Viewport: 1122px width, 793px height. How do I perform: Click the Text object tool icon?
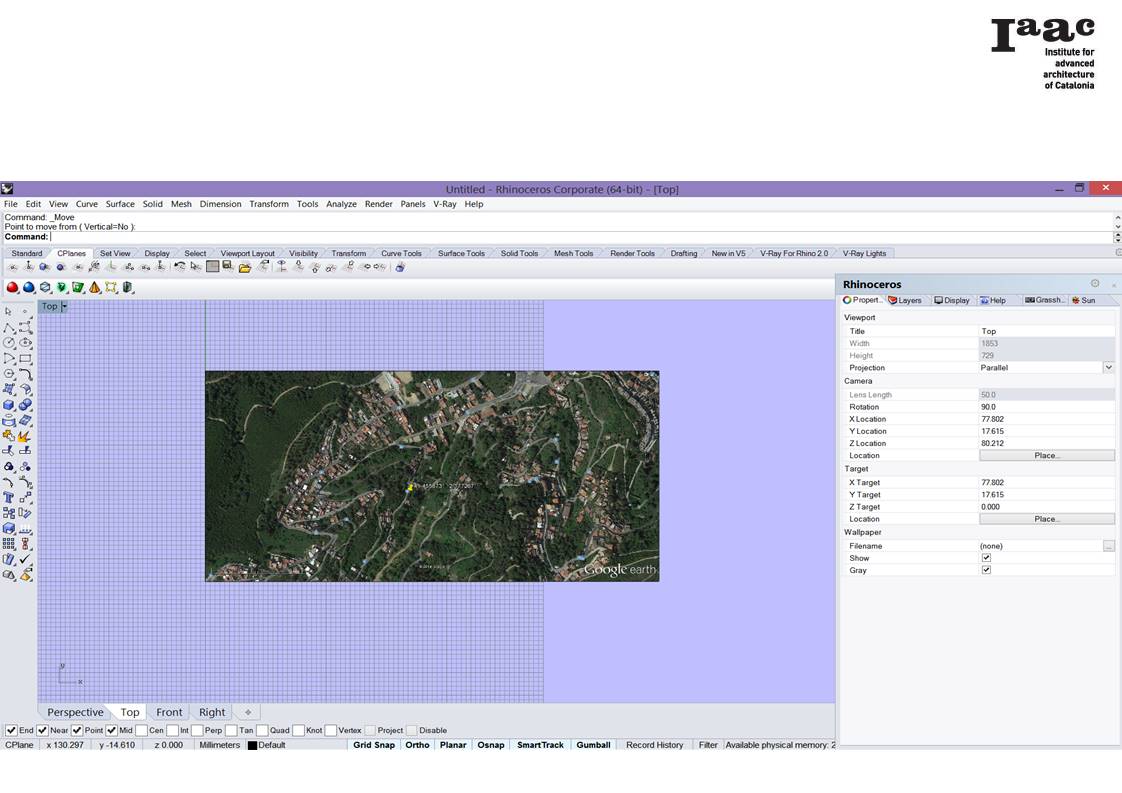9,497
